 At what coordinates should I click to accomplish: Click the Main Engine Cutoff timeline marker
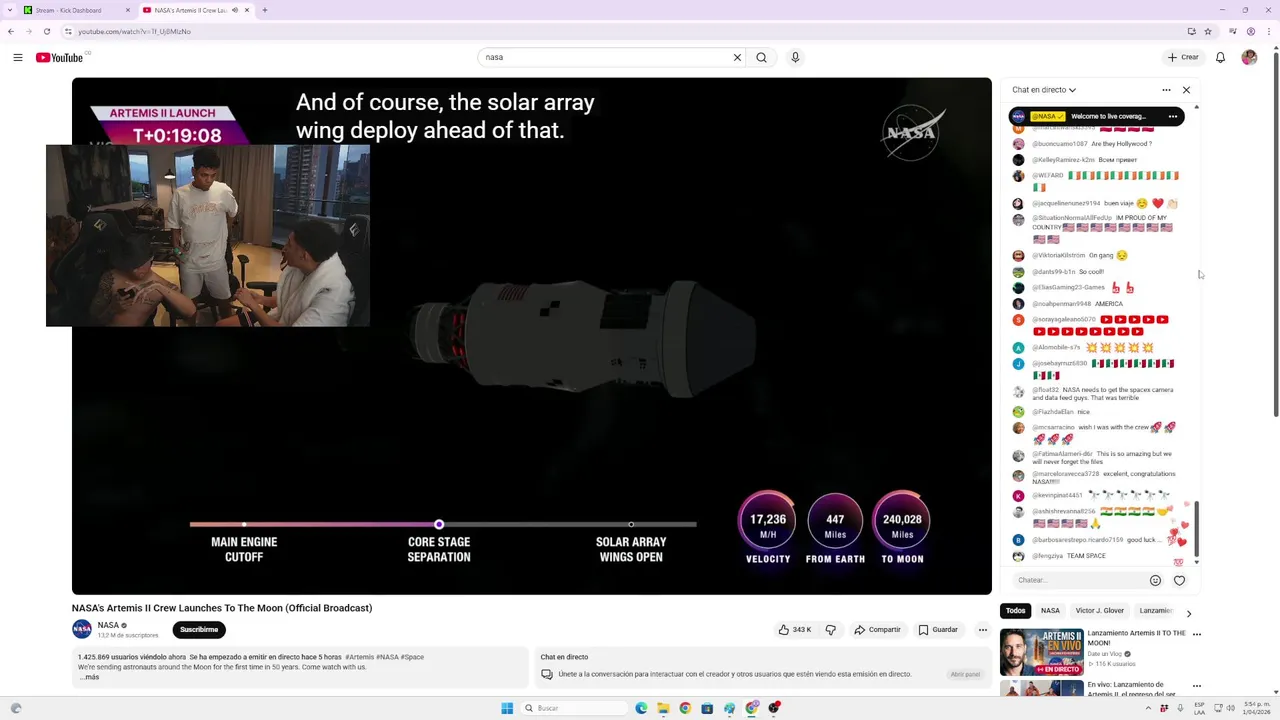[244, 524]
